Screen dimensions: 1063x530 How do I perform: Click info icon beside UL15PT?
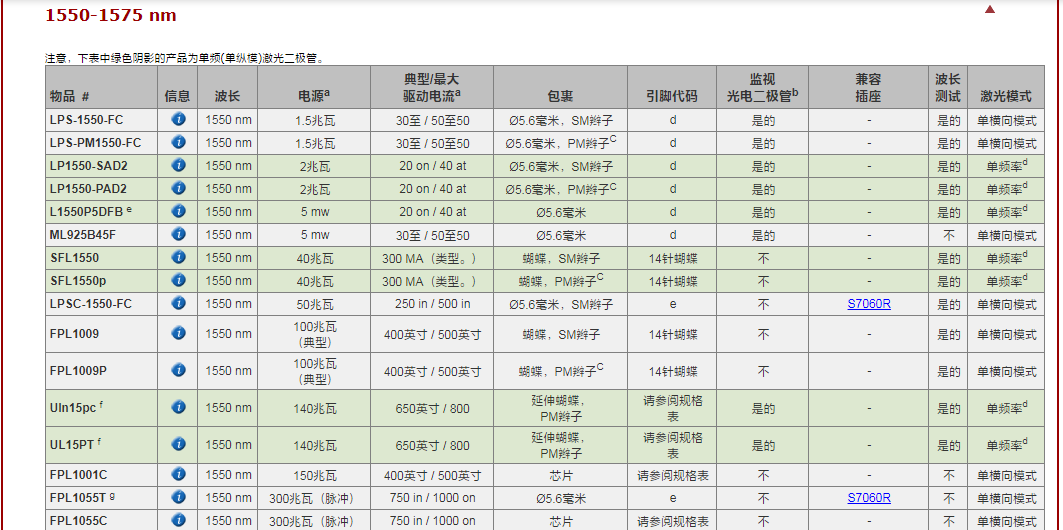click(x=178, y=445)
